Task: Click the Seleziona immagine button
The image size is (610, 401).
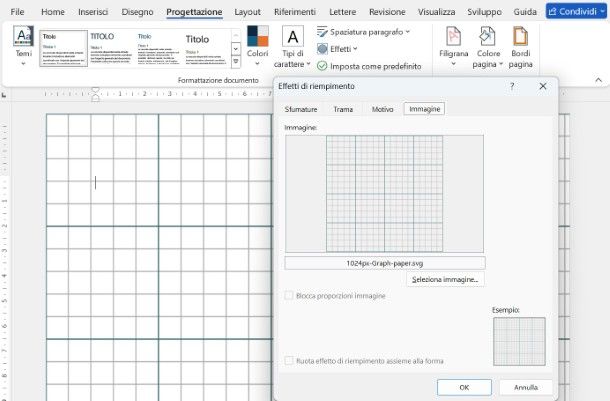Action: click(x=445, y=279)
